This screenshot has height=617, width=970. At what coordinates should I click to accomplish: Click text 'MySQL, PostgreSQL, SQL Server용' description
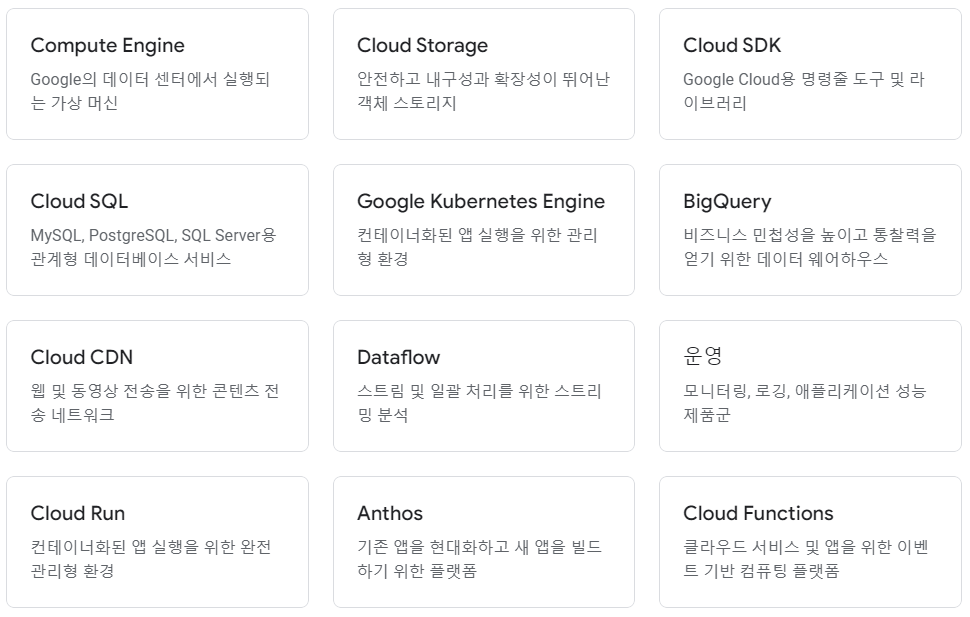tap(153, 235)
